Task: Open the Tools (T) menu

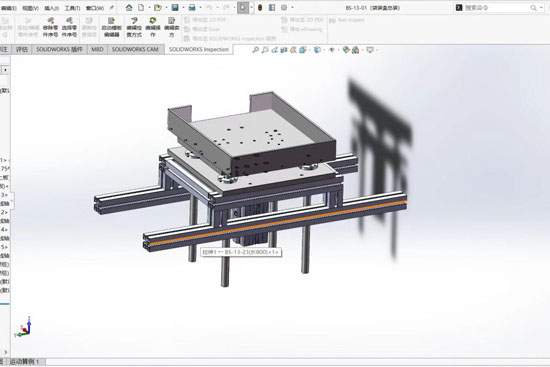Action: 72,8
